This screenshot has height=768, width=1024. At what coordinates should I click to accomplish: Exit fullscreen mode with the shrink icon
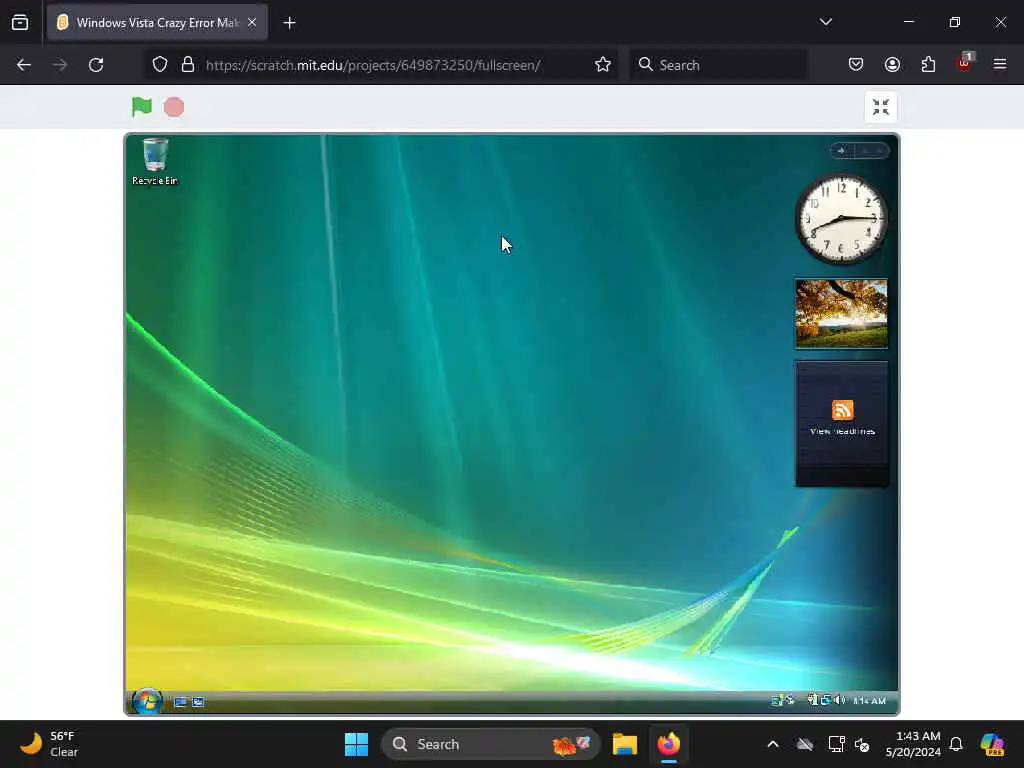pyautogui.click(x=880, y=107)
